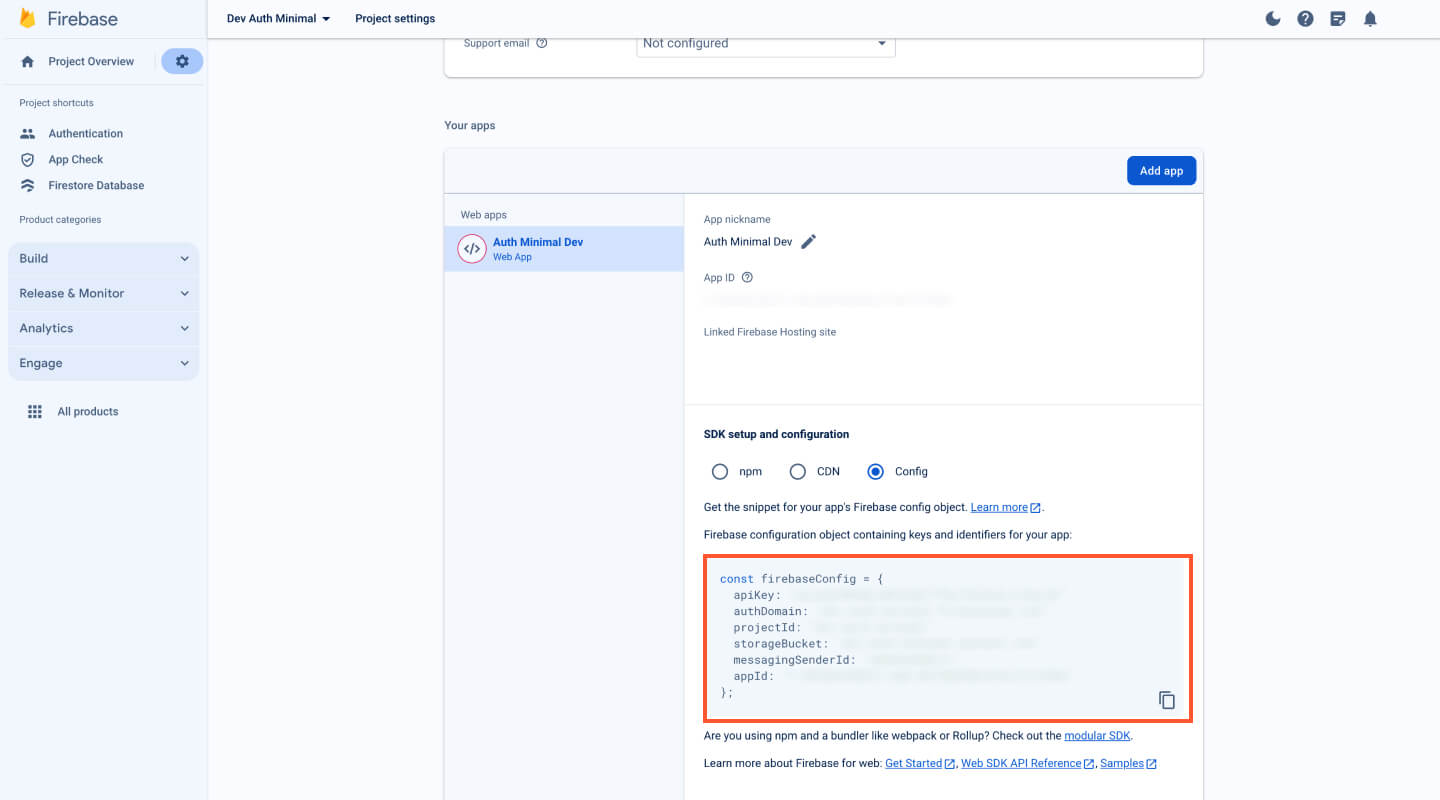Screen dimensions: 1440x800
Task: Expand the Engage category
Action: click(x=104, y=363)
